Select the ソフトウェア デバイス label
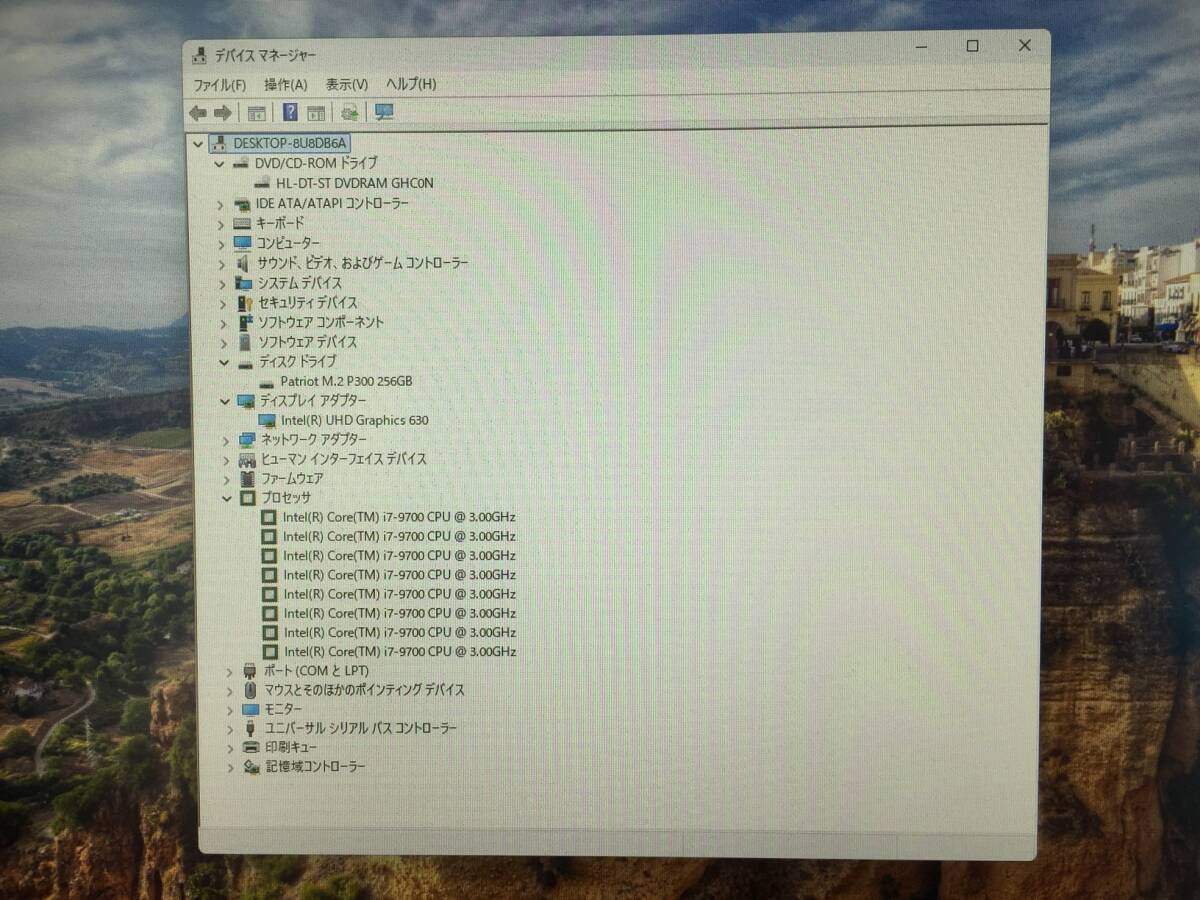 [x=308, y=342]
